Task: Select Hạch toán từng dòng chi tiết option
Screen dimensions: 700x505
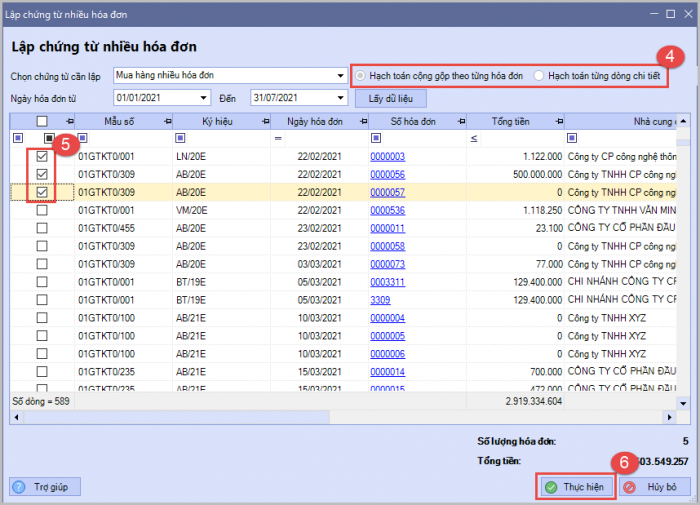Action: pyautogui.click(x=540, y=76)
